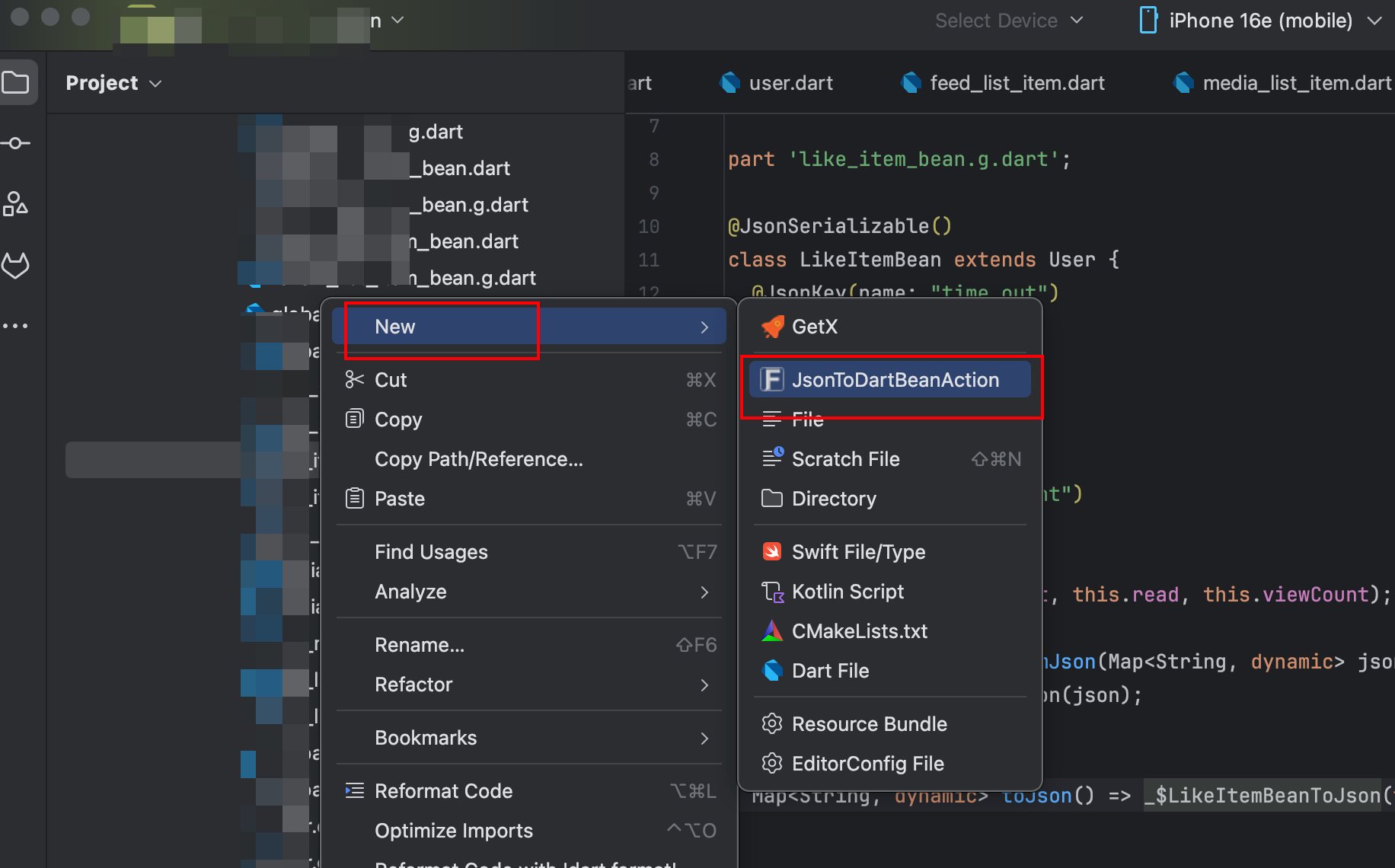
Task: Click the Dart icon on user.dart tab
Action: [x=730, y=82]
